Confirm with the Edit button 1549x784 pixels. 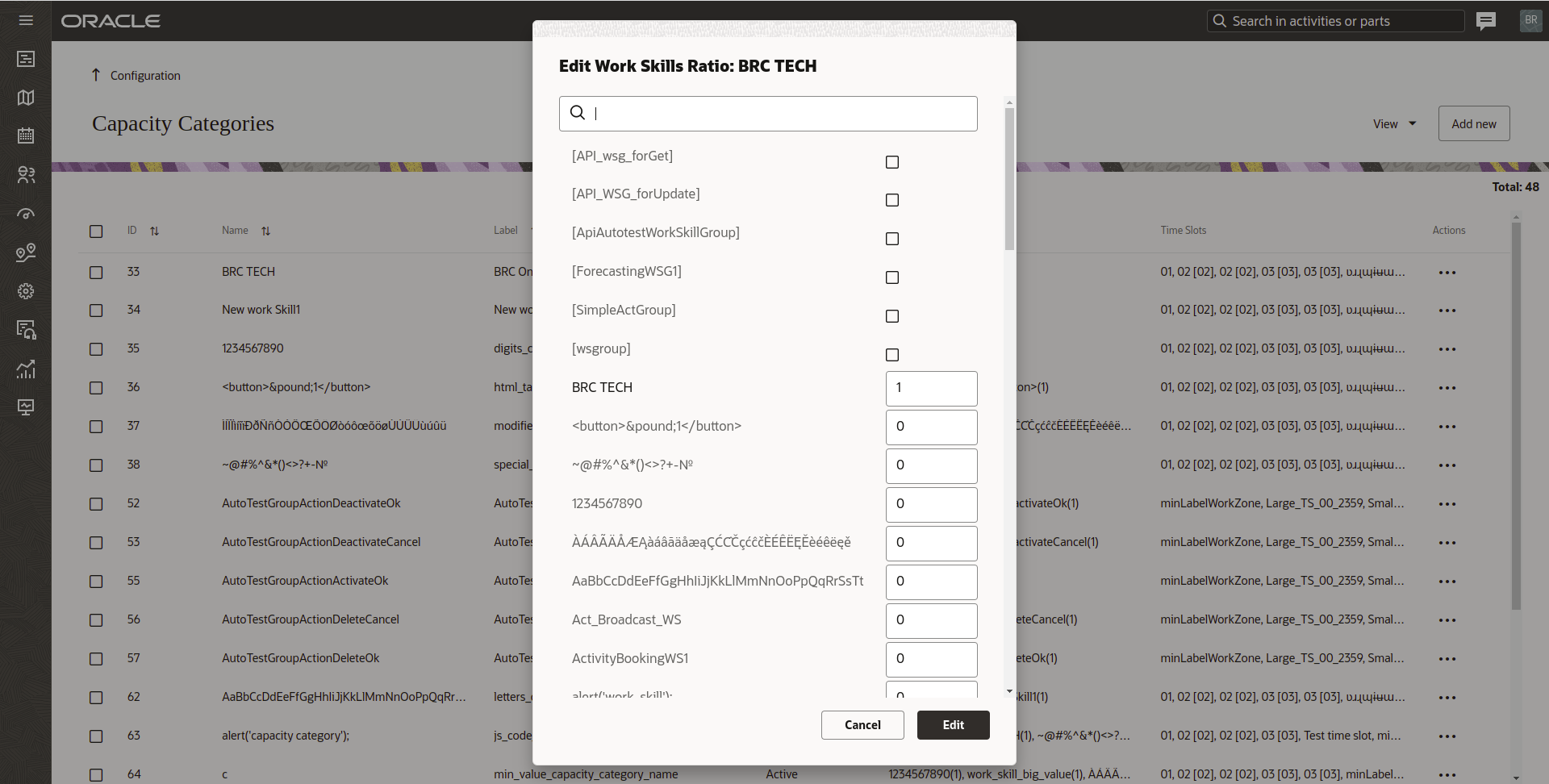click(x=954, y=725)
